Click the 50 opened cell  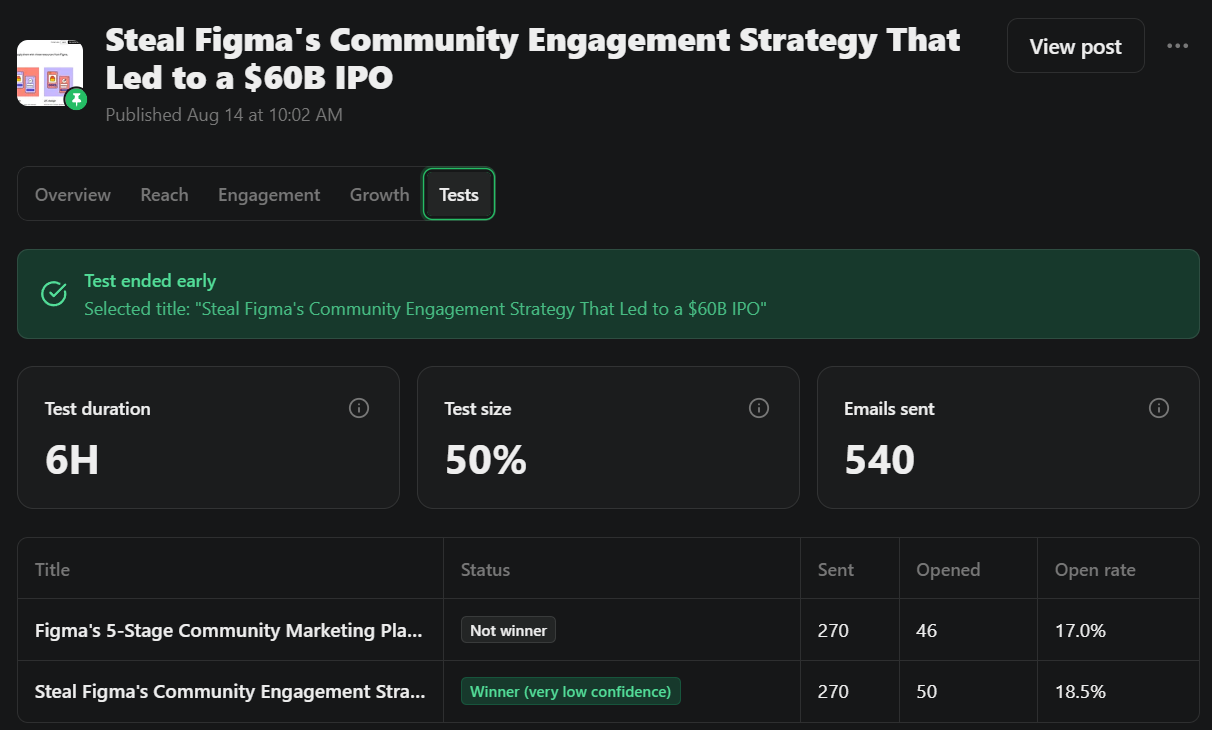927,692
